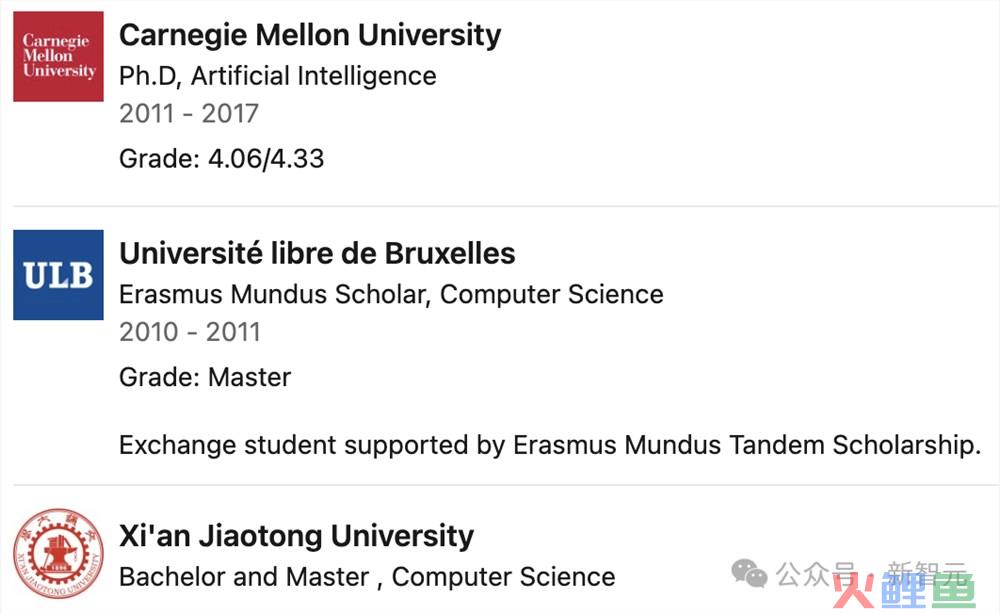
Task: Click the divider above Xi'an Jiaotong entry
Action: (506, 485)
